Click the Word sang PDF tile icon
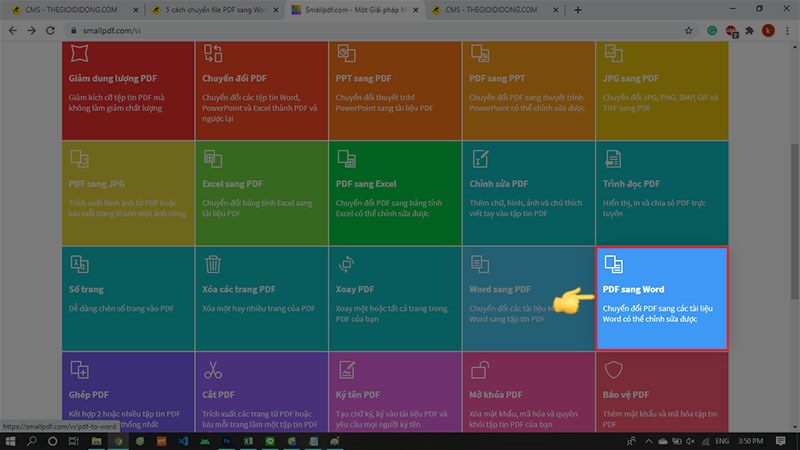This screenshot has width=800, height=450. pyautogui.click(x=480, y=264)
